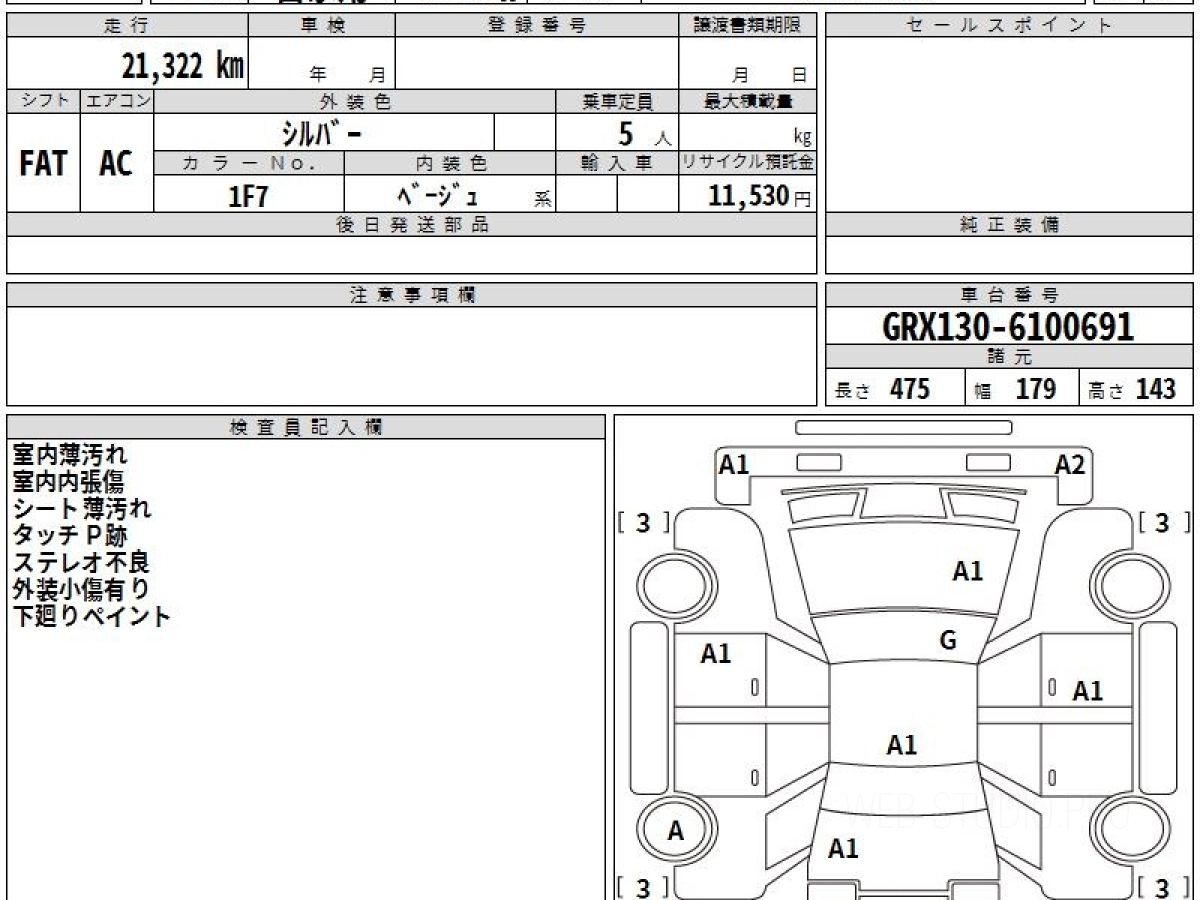Click the 輸入車 header

pos(617,163)
